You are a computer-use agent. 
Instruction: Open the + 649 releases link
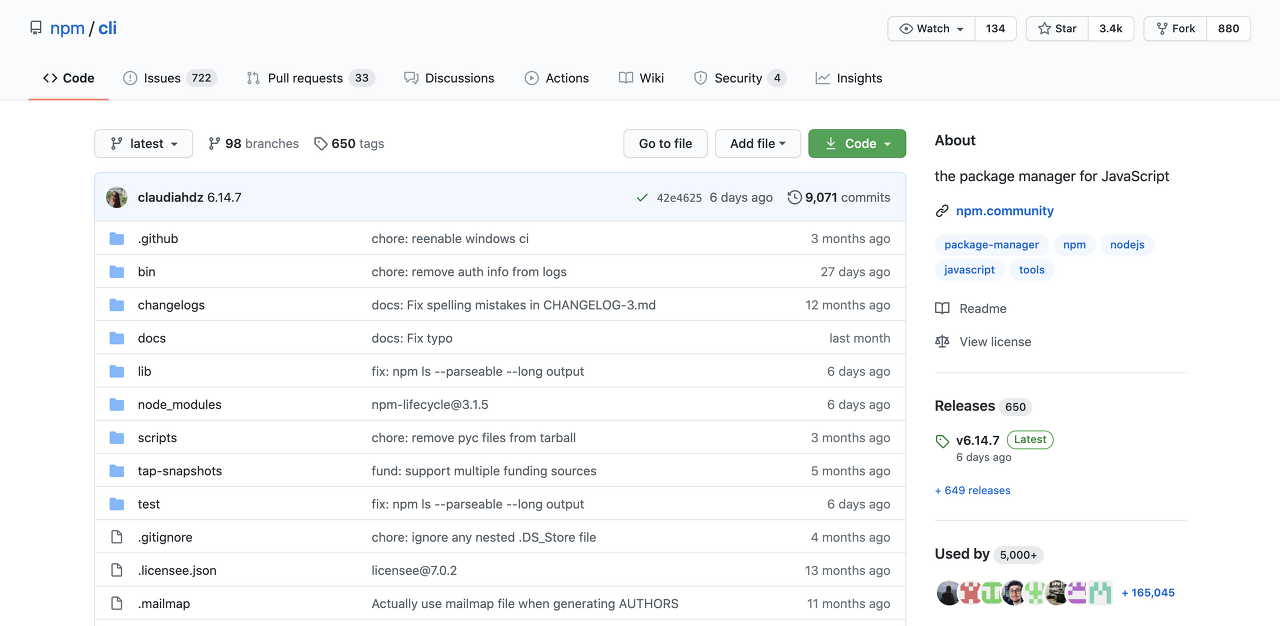click(973, 491)
